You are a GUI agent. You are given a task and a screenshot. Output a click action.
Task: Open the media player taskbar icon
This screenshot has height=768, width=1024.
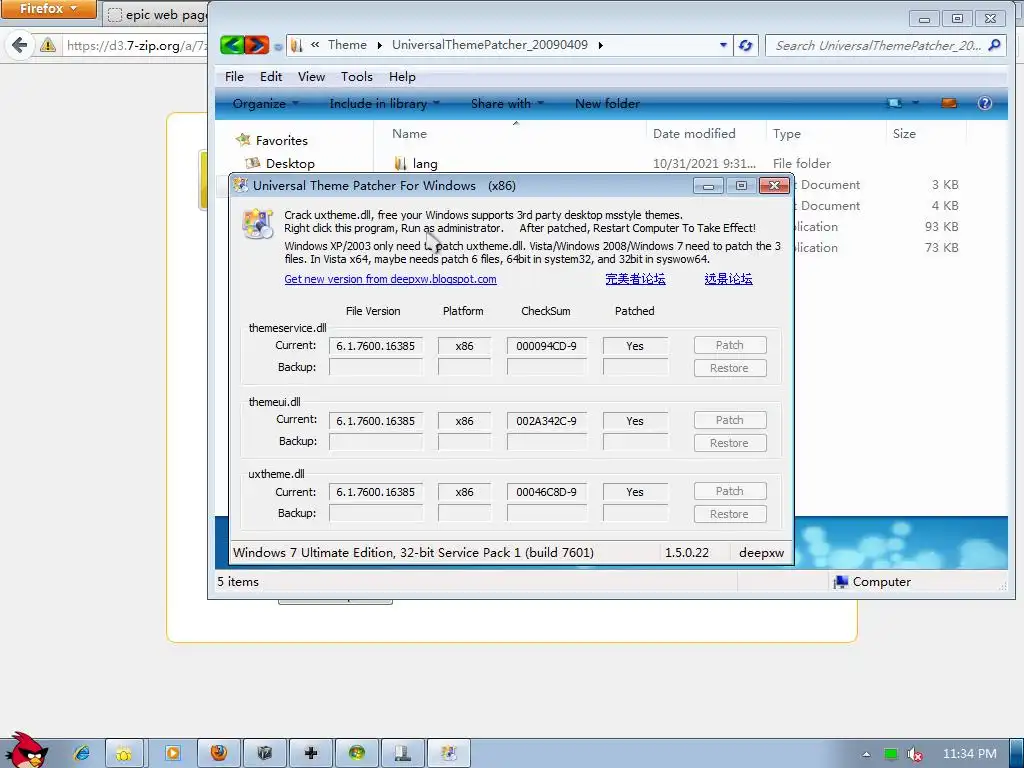click(x=172, y=753)
